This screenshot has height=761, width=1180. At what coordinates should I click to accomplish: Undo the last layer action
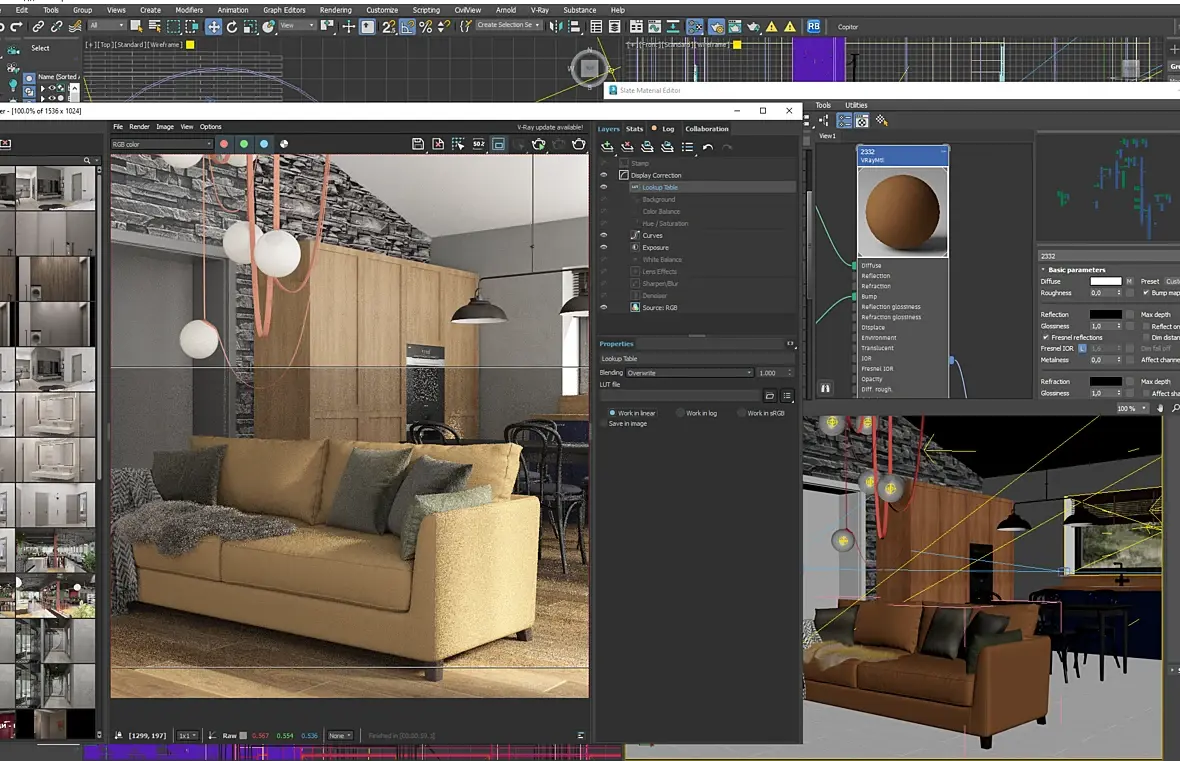pos(708,147)
